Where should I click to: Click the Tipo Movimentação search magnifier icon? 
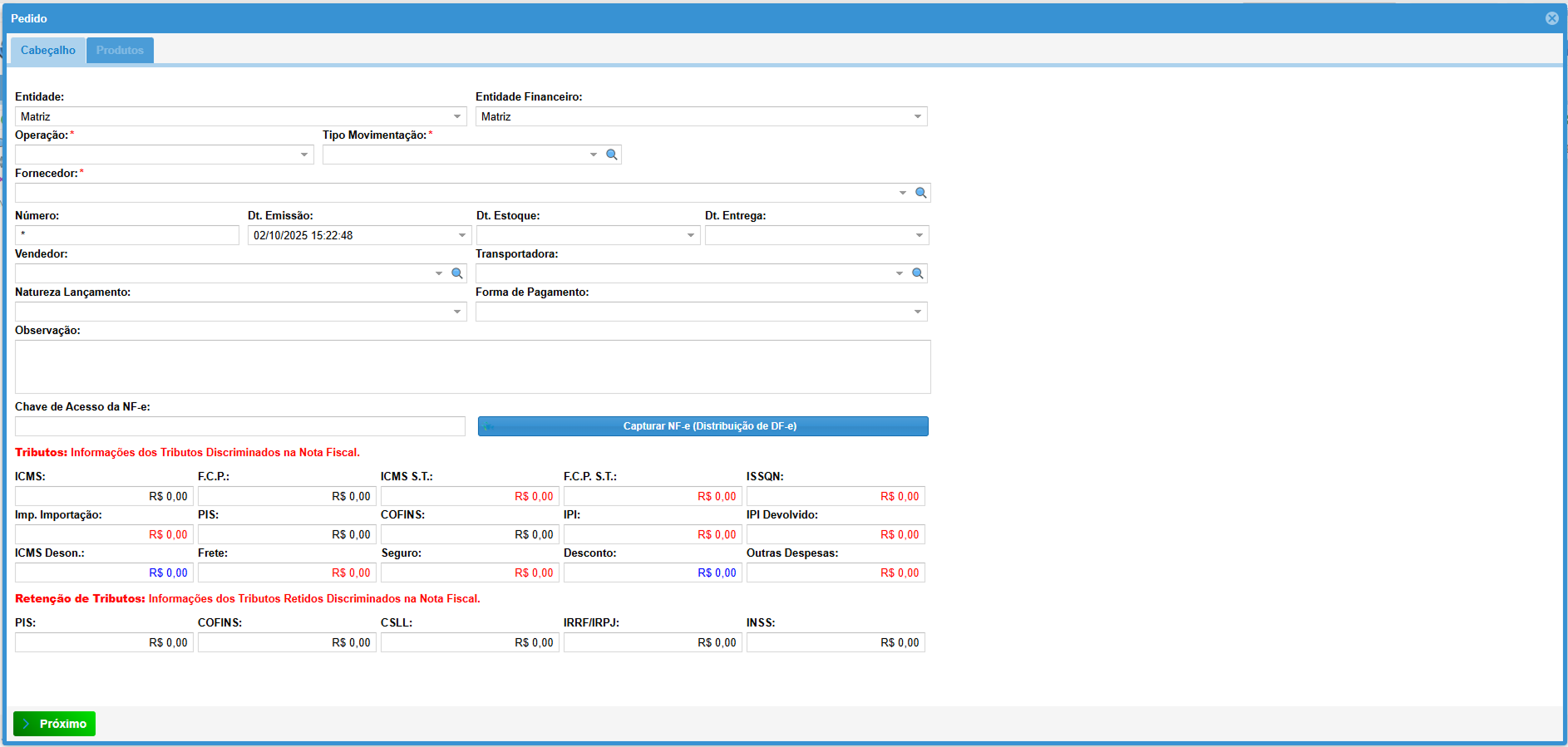pyautogui.click(x=612, y=155)
